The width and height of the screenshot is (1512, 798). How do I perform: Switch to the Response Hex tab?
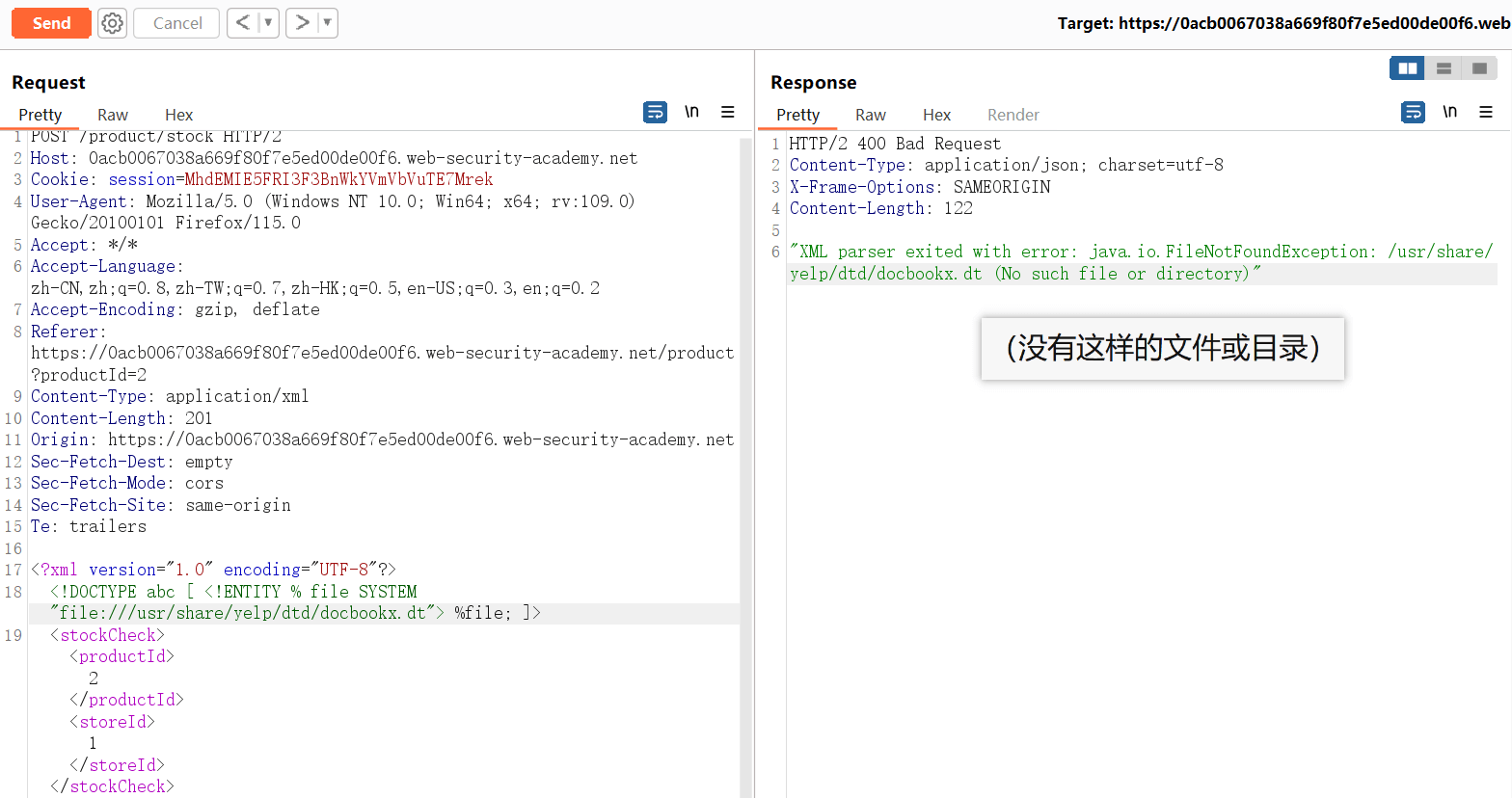[x=936, y=115]
